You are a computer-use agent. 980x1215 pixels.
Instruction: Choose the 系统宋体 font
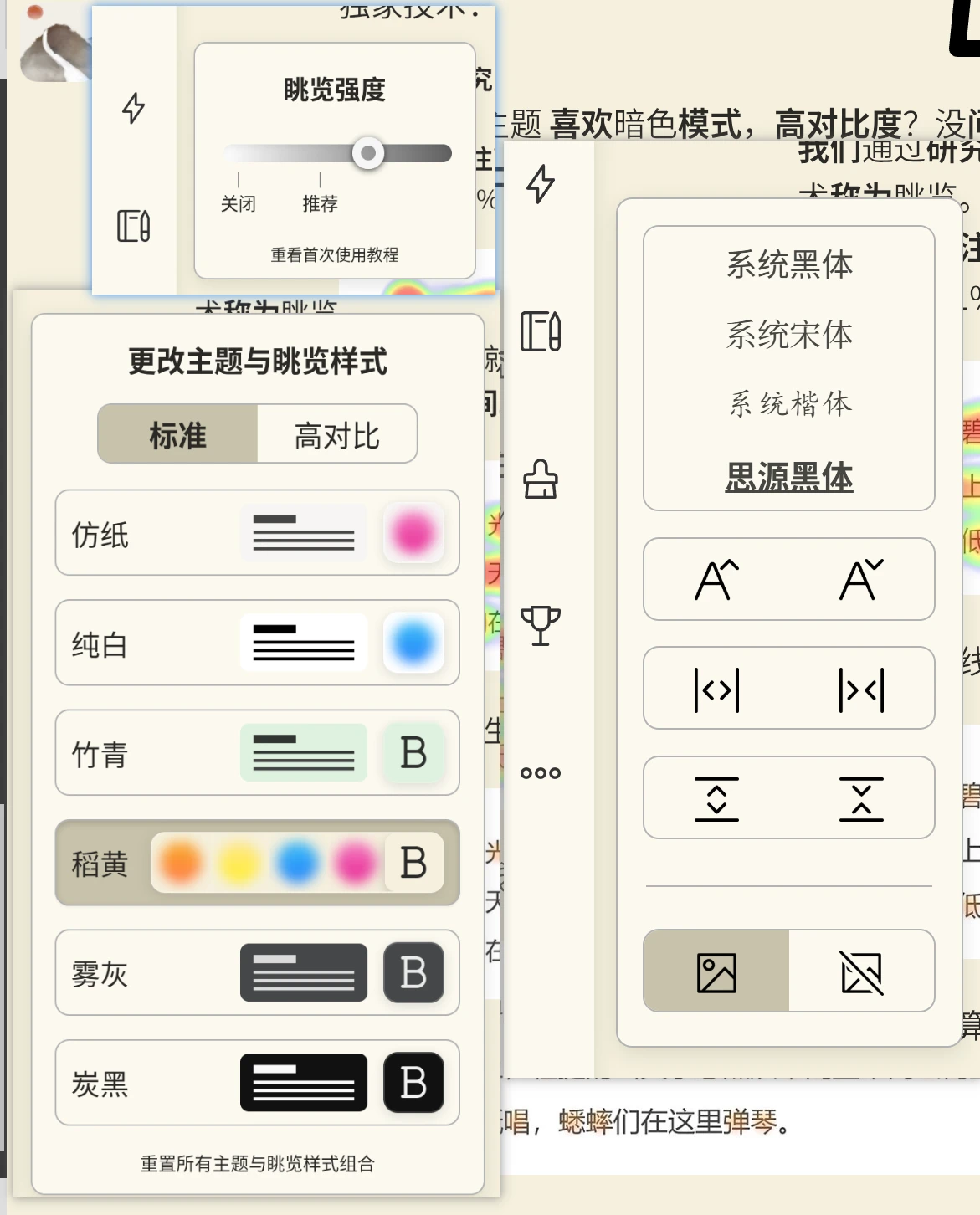point(789,334)
